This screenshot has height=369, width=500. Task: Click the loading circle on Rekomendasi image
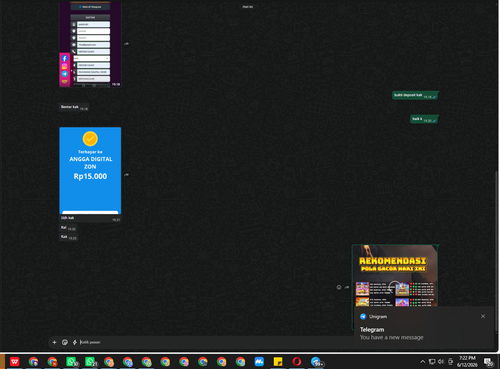click(395, 287)
